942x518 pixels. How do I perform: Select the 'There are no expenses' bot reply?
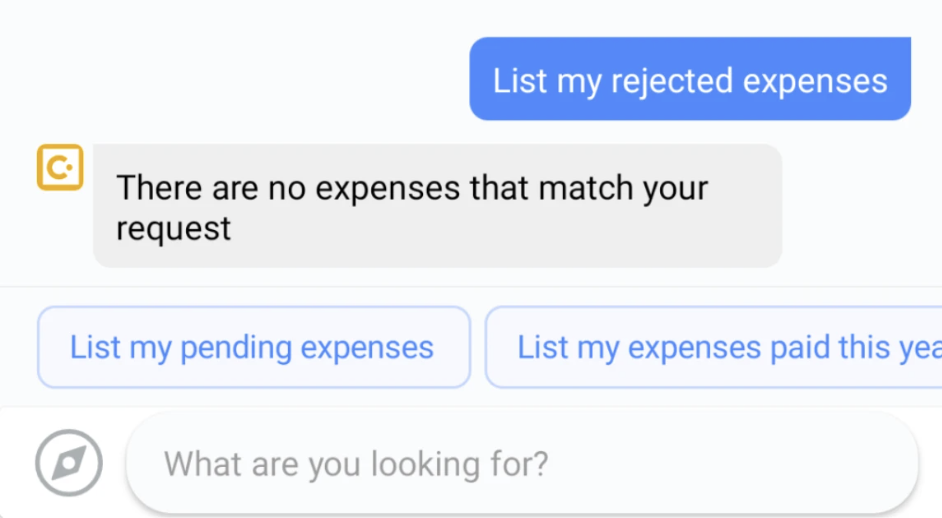pyautogui.click(x=437, y=206)
